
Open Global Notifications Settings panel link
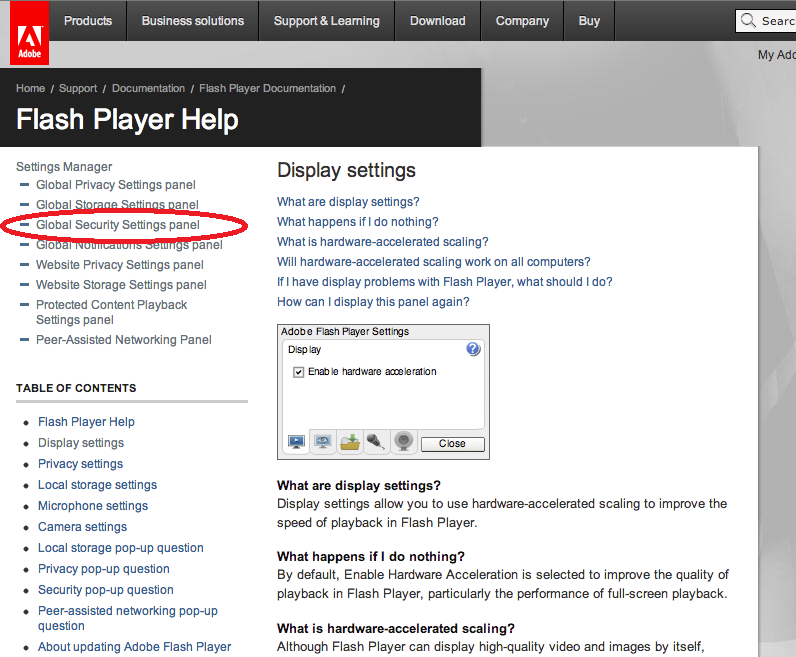[x=129, y=245]
